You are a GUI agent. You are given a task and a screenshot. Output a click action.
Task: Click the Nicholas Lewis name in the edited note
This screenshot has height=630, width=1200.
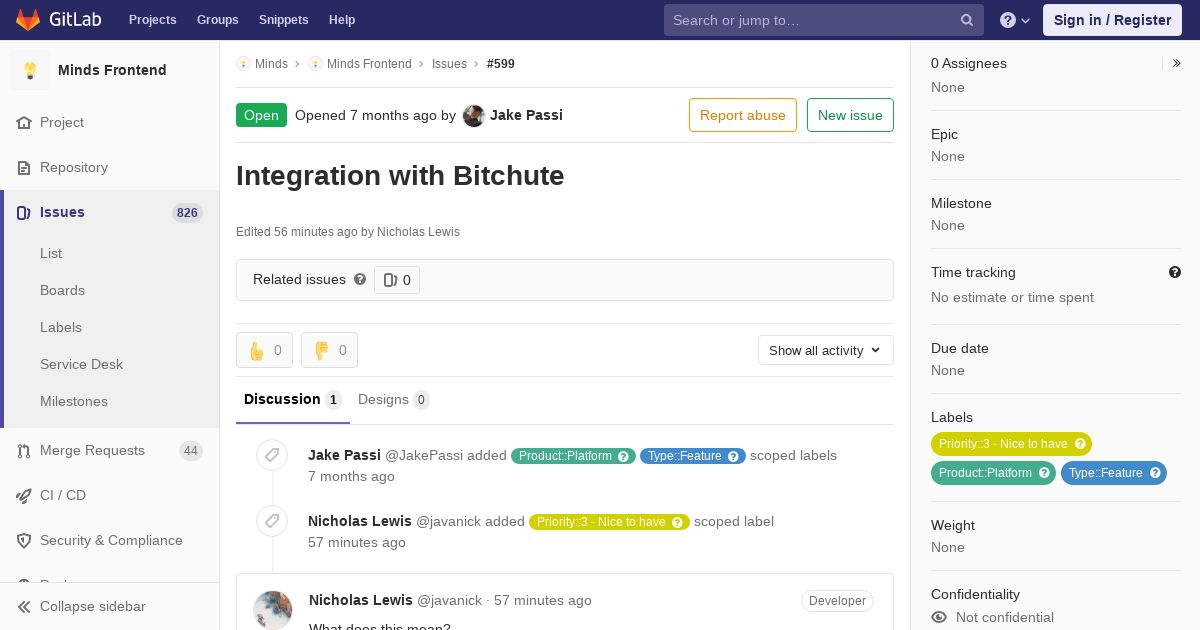point(418,232)
